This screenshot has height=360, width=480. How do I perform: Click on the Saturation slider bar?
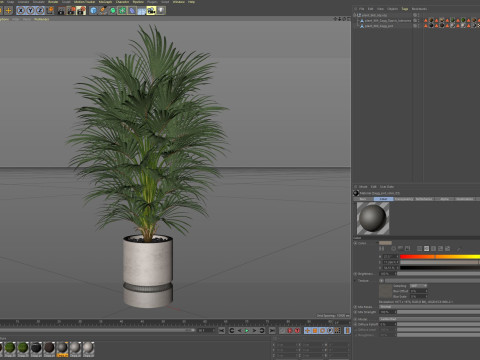(440, 262)
